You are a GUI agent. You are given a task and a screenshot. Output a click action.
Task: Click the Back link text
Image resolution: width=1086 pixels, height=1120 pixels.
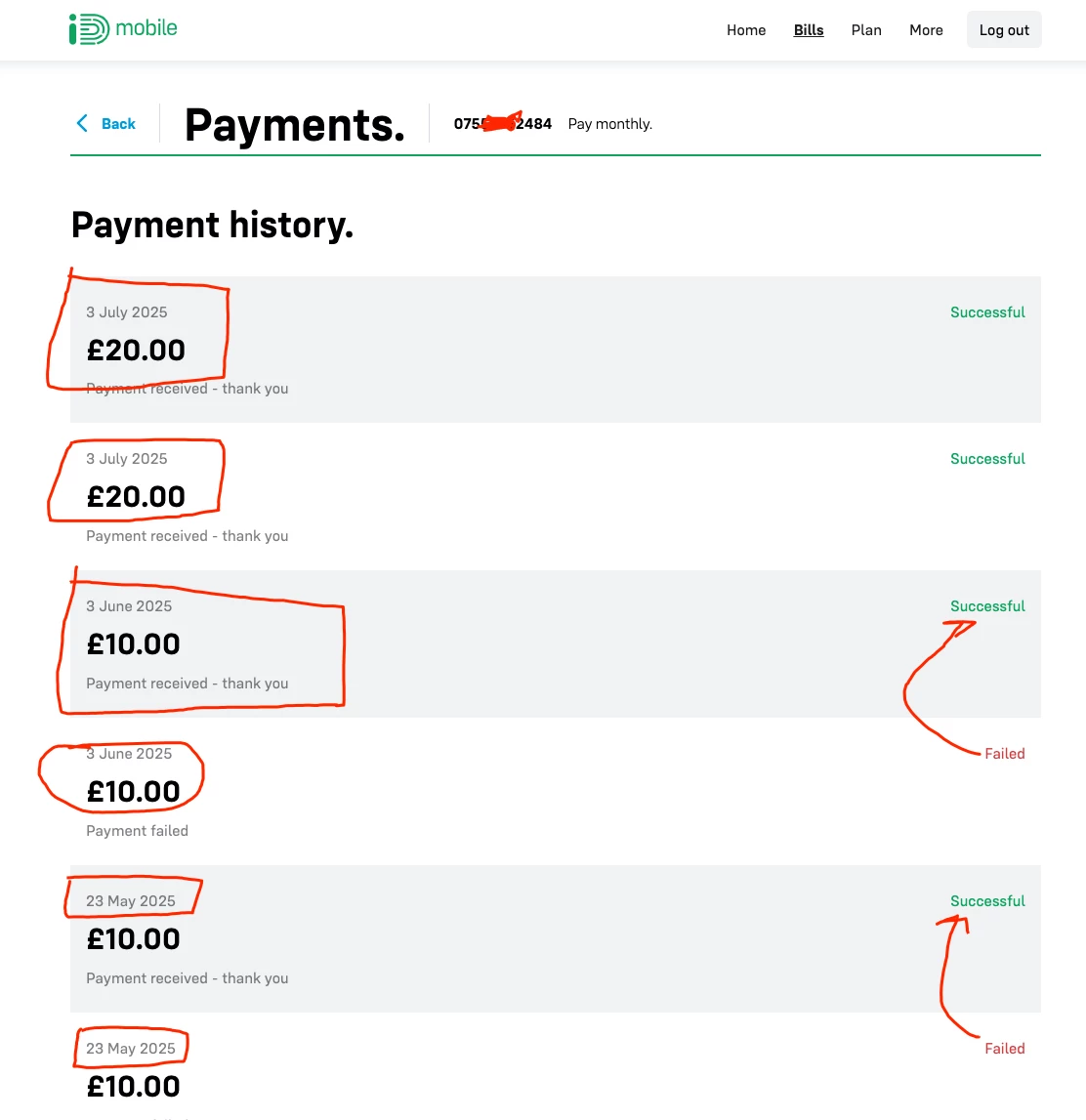click(118, 124)
